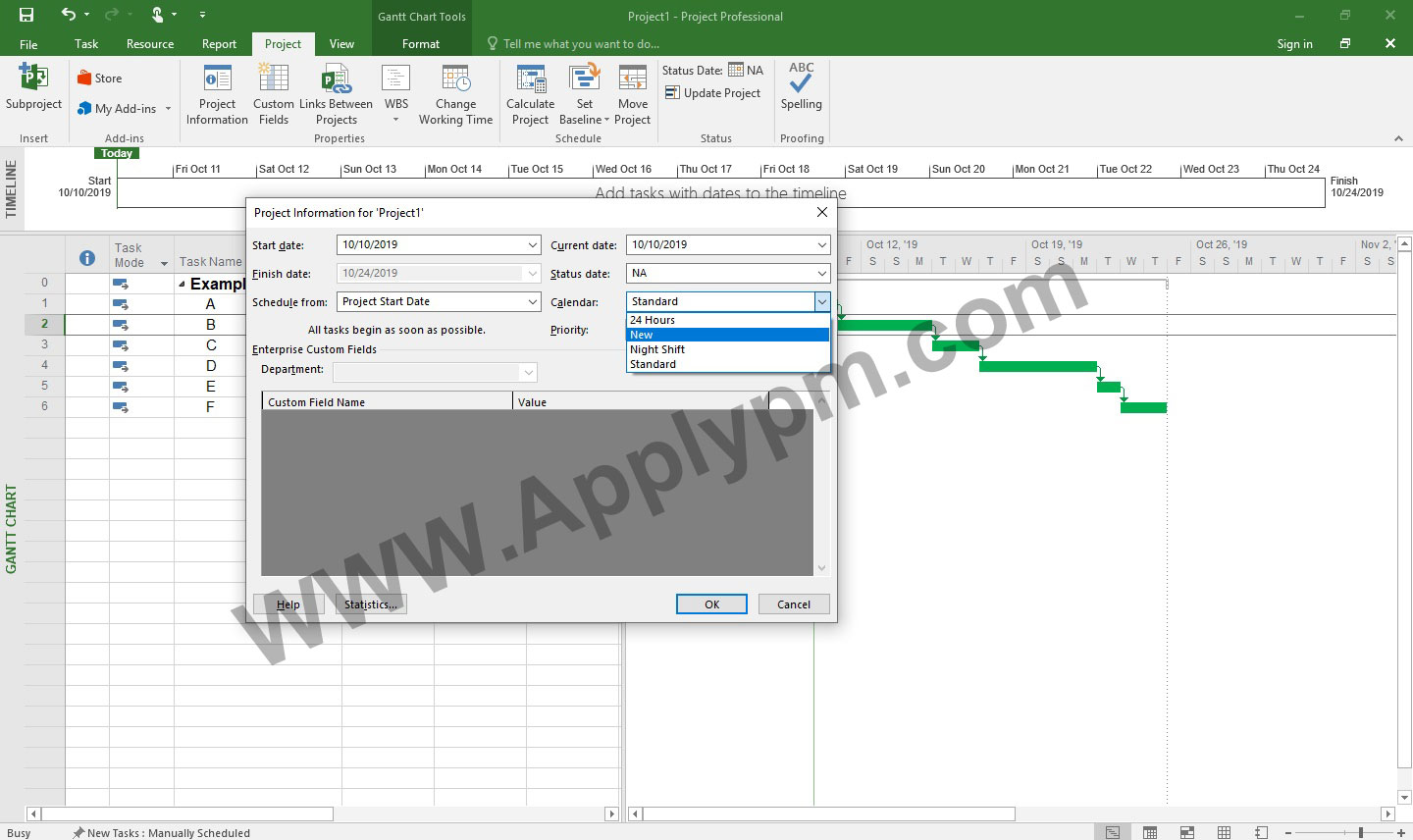
Task: Toggle Touch/Mouse mode icon
Action: pyautogui.click(x=157, y=15)
